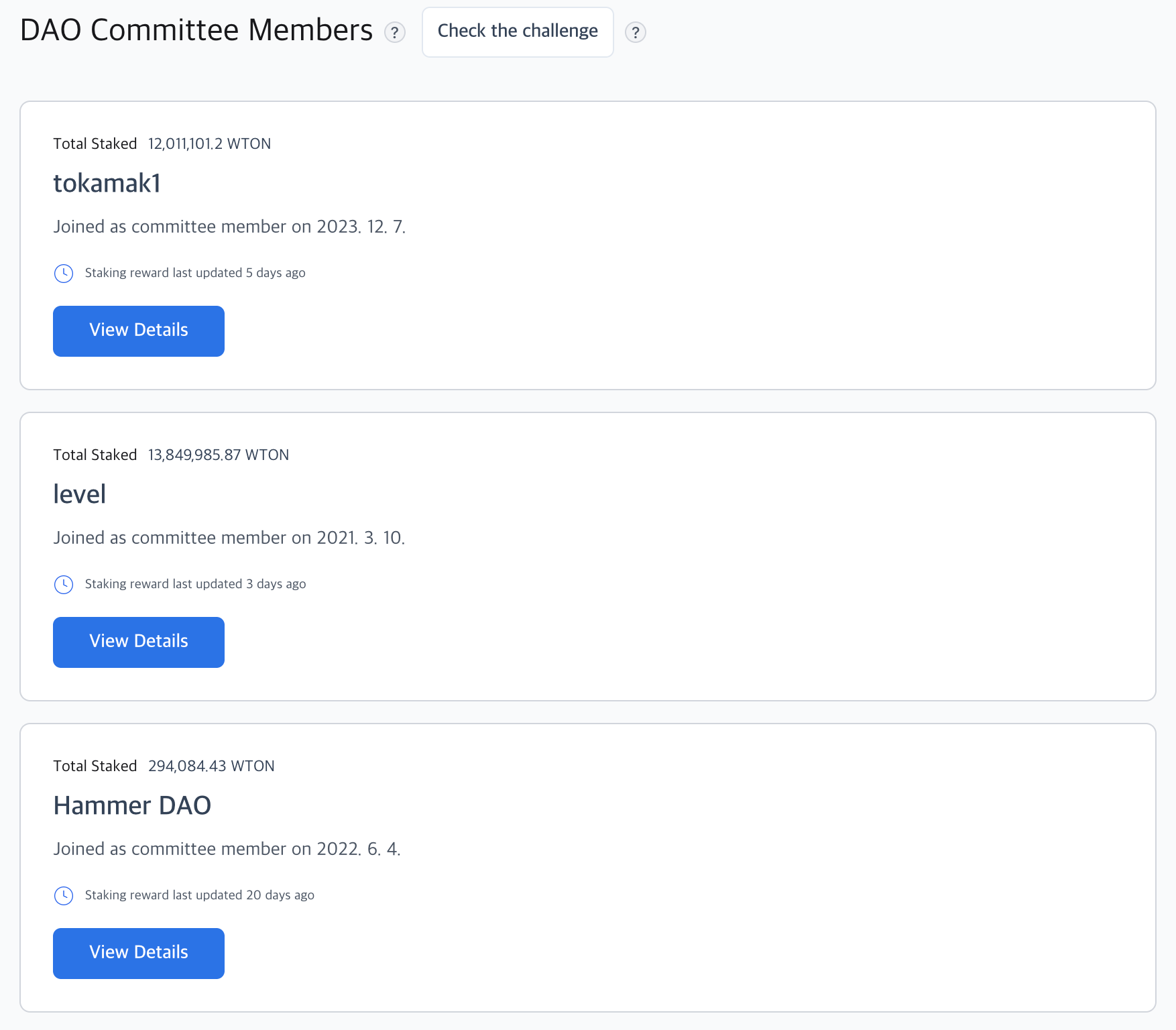Click staking reward updated 20 days ago text
Screen dimensions: 1176x1030
tap(200, 895)
